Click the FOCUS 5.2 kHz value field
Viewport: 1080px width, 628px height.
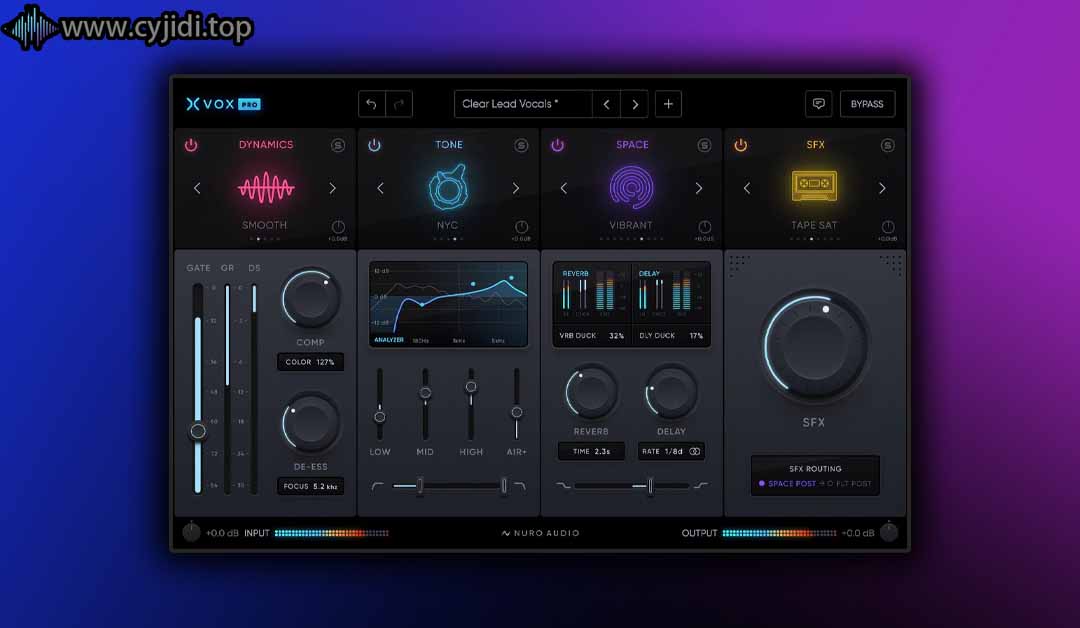pos(310,486)
